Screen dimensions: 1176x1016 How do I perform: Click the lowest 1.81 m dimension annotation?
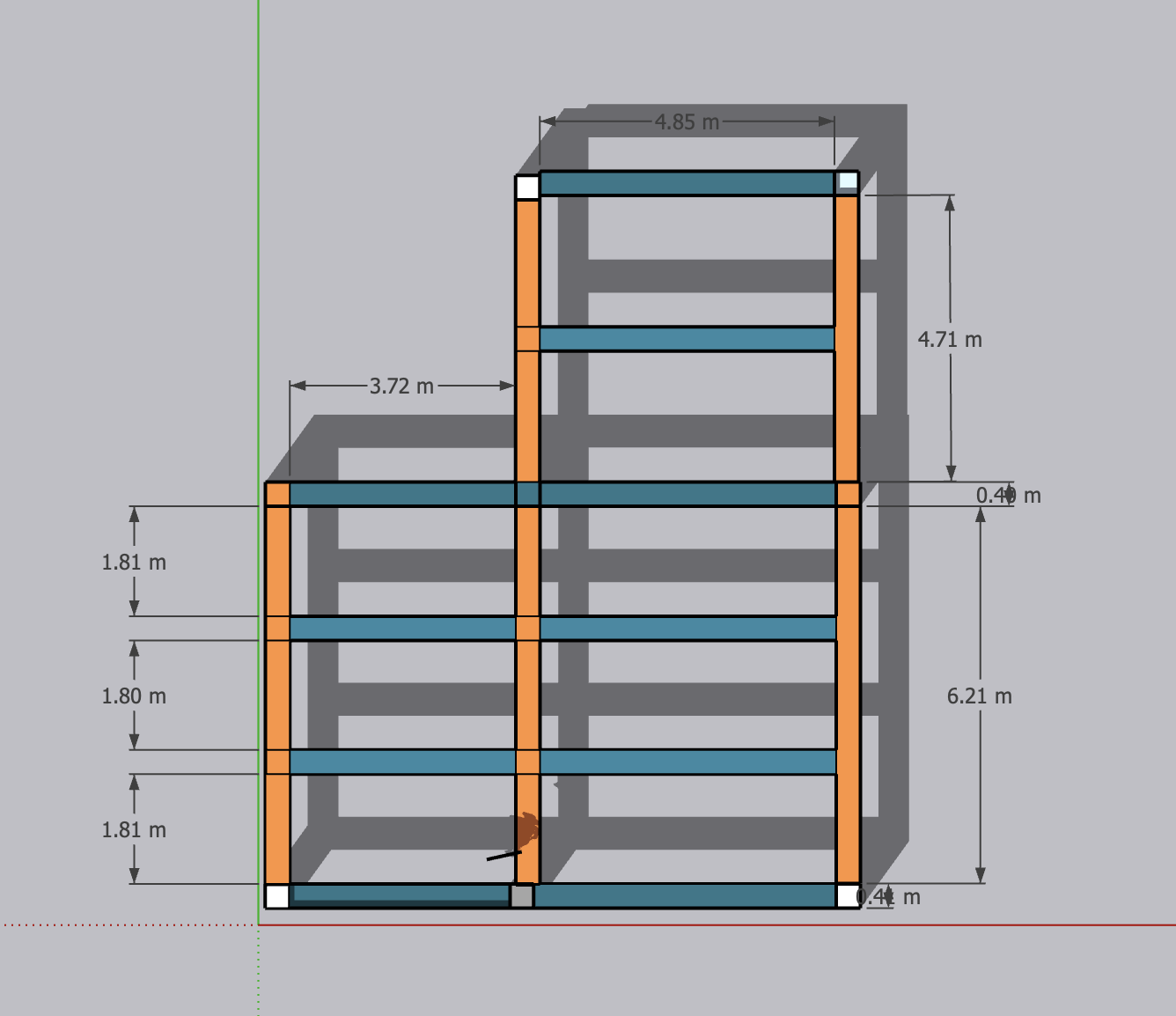pos(132,828)
